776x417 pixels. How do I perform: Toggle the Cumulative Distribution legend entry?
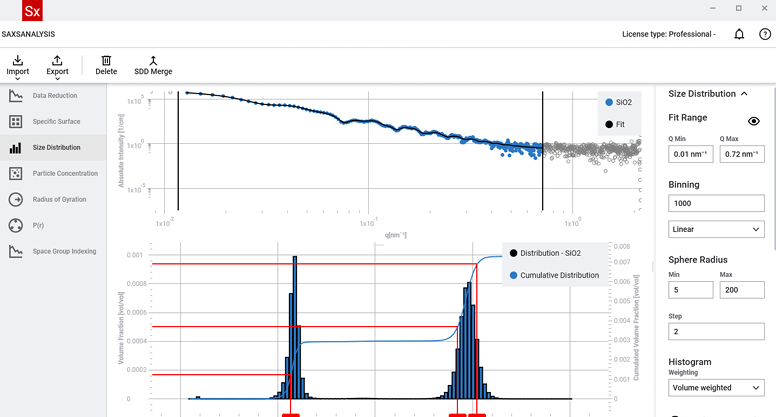pos(514,275)
